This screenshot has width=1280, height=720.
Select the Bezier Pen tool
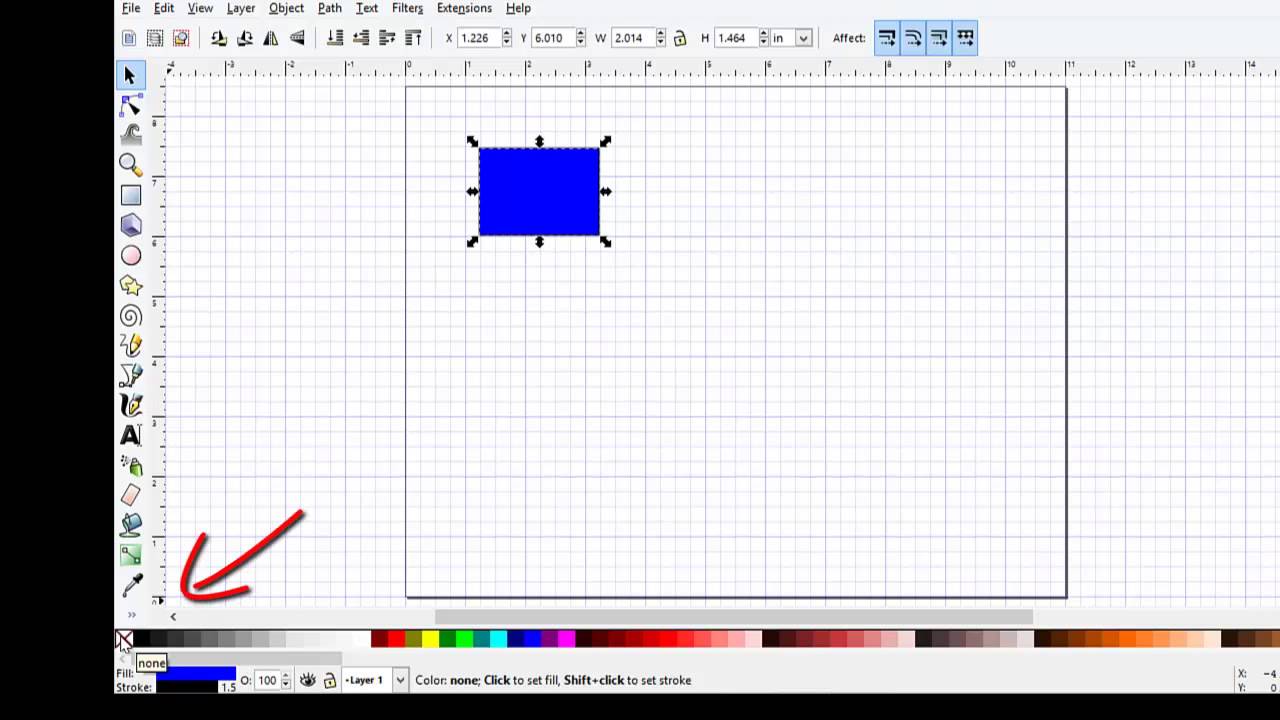point(130,376)
